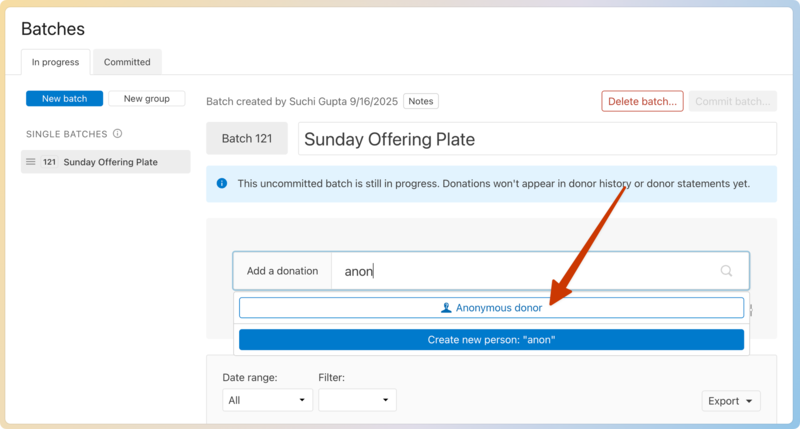Viewport: 800px width, 429px height.
Task: Open the In progress tab
Action: [55, 62]
